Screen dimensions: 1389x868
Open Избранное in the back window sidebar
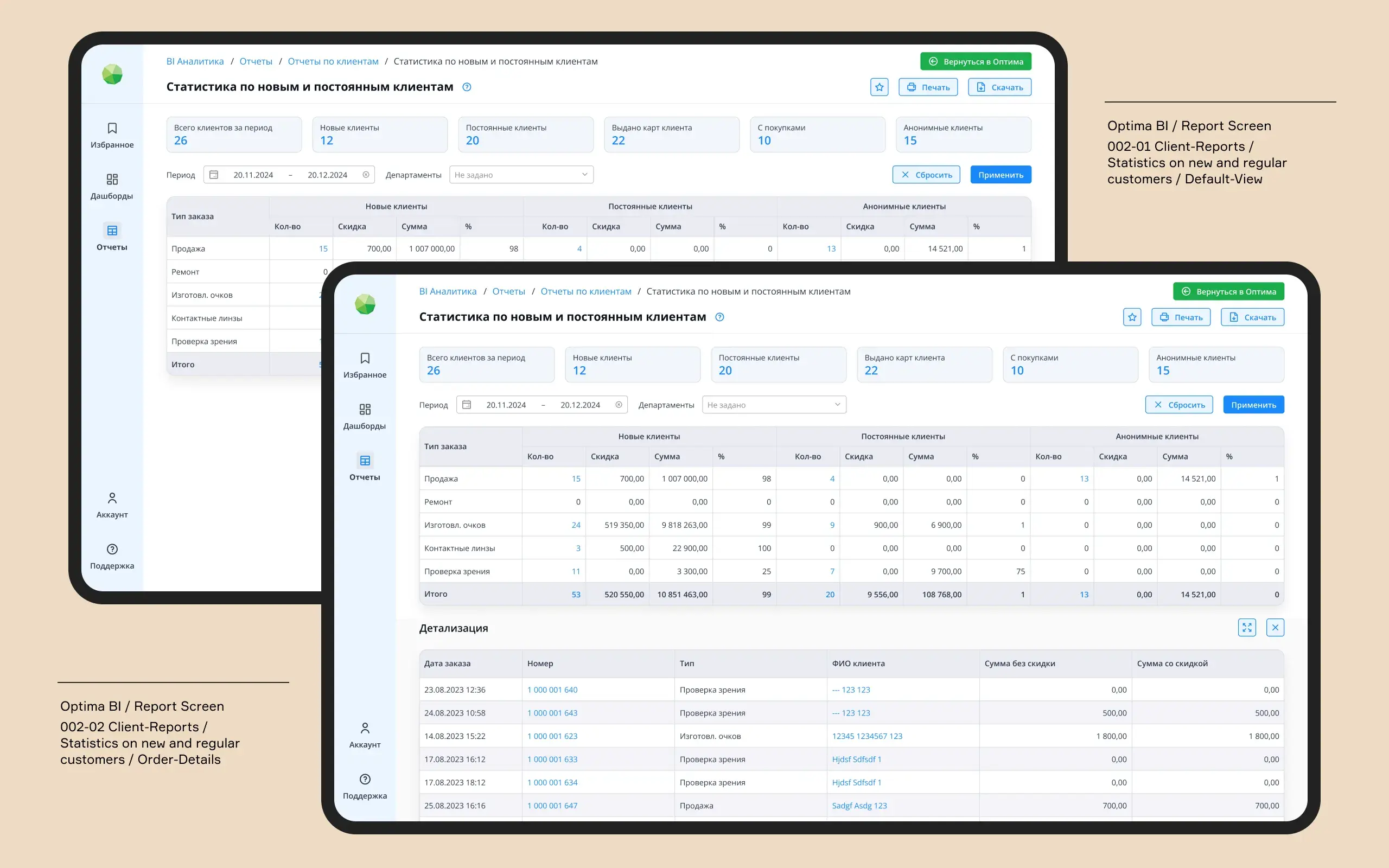pyautogui.click(x=112, y=136)
